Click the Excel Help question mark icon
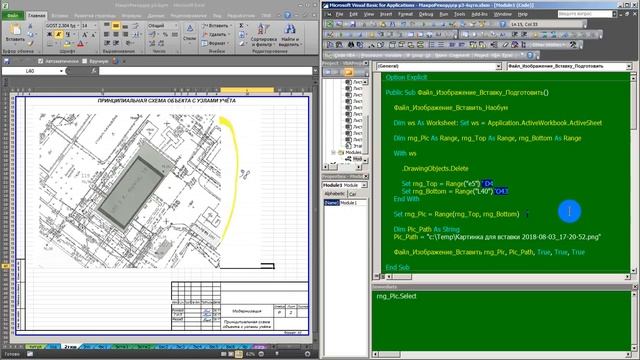Image resolution: width=640 pixels, height=360 pixels. click(x=287, y=15)
